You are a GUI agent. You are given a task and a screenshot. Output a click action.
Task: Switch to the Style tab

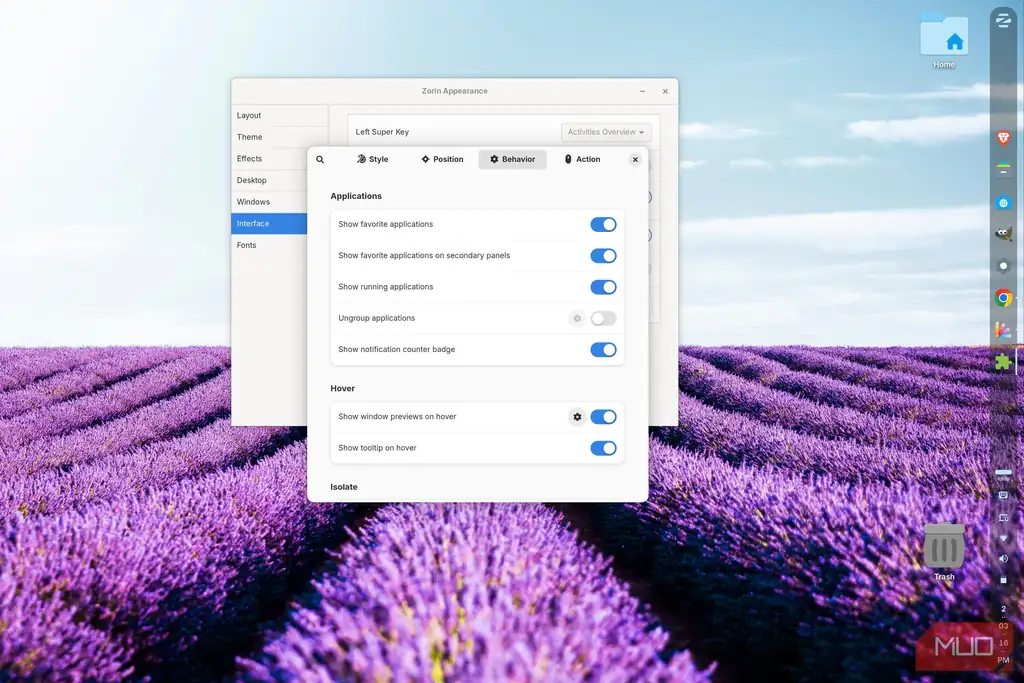[372, 159]
